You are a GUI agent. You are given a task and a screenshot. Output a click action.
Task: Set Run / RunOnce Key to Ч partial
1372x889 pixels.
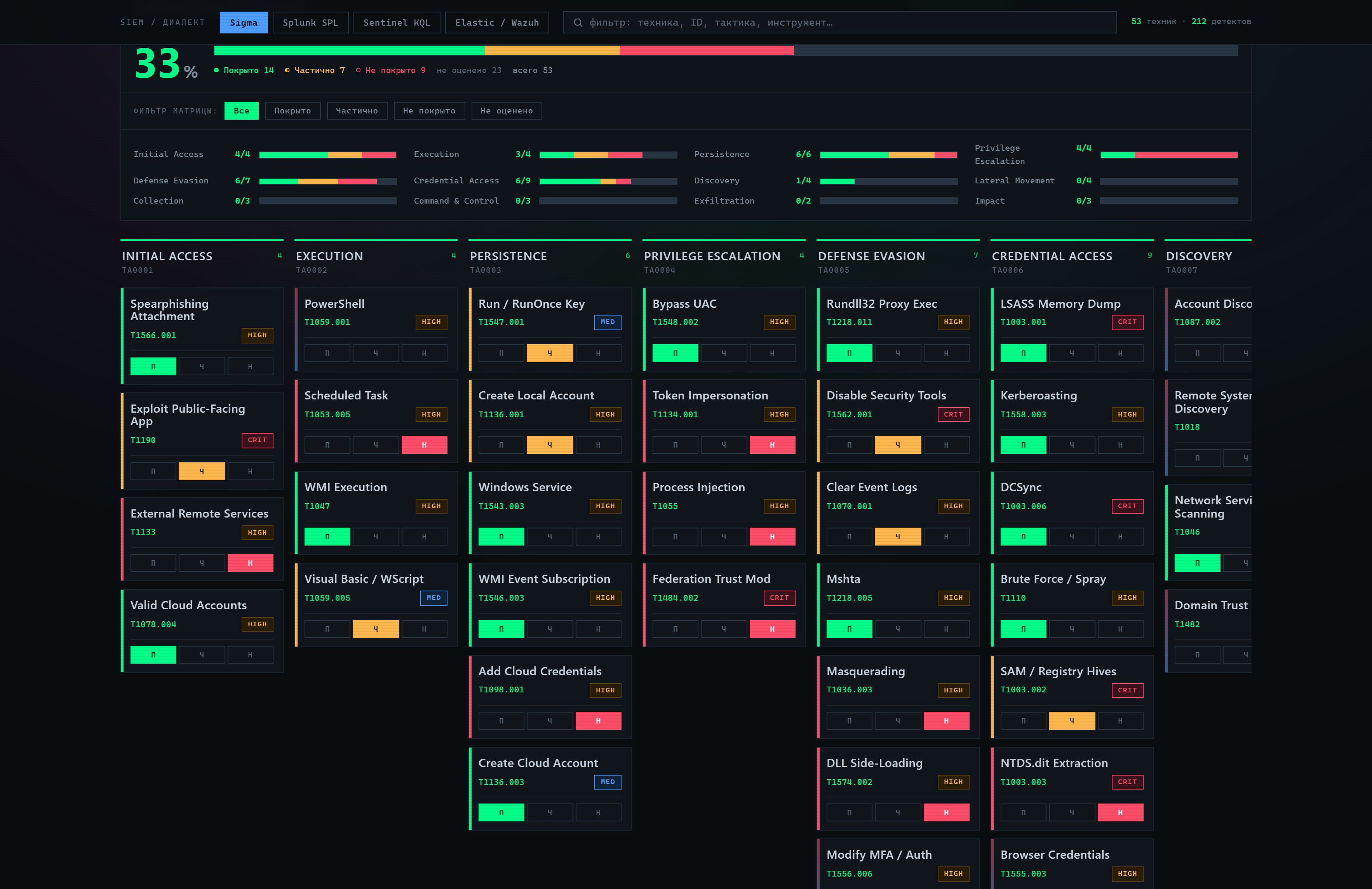pyautogui.click(x=550, y=354)
